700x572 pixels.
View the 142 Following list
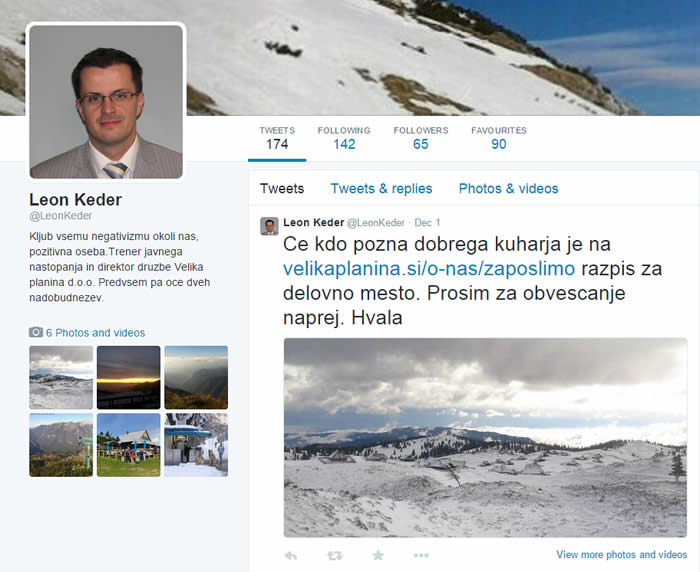[x=344, y=138]
